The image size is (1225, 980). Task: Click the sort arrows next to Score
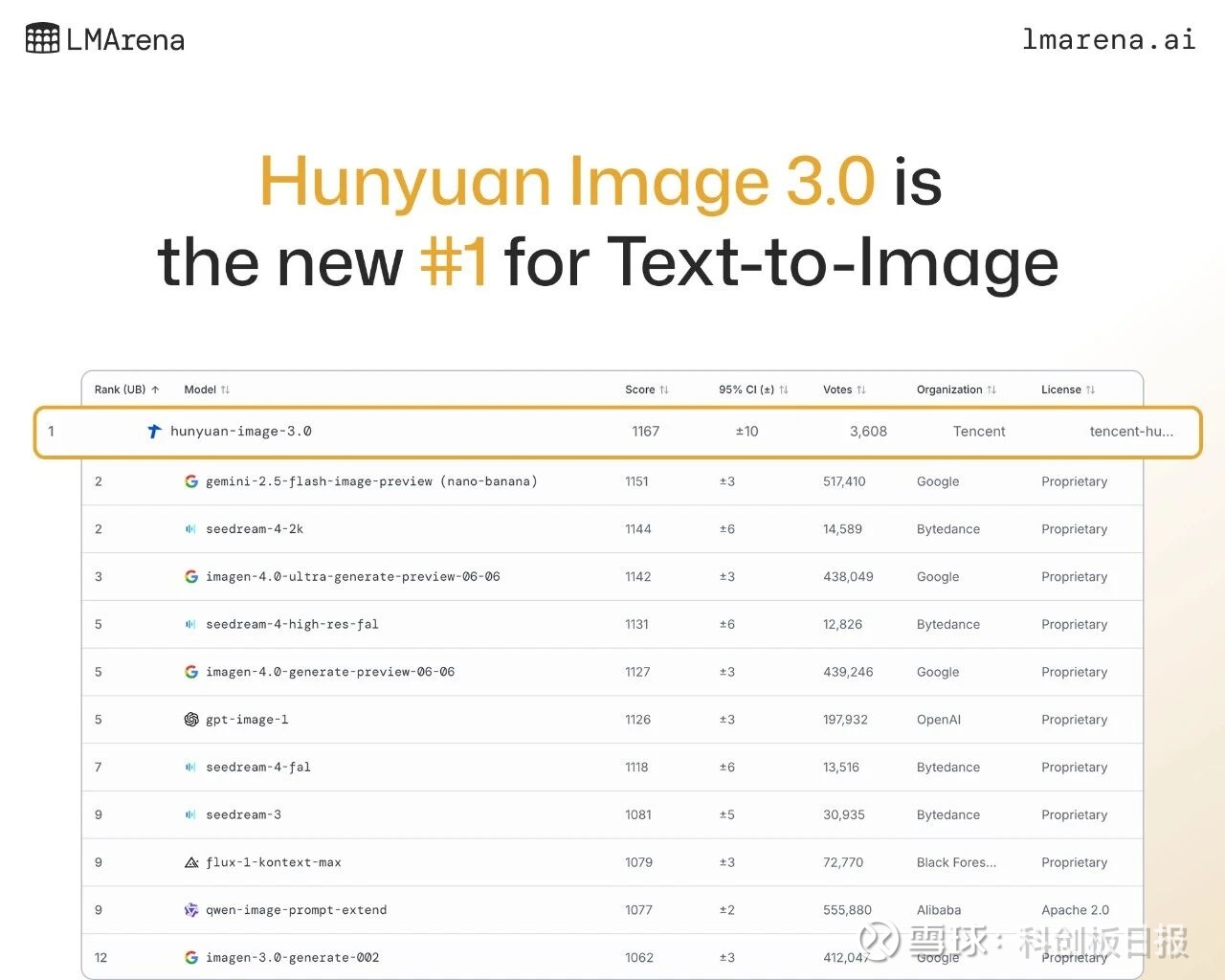click(664, 390)
